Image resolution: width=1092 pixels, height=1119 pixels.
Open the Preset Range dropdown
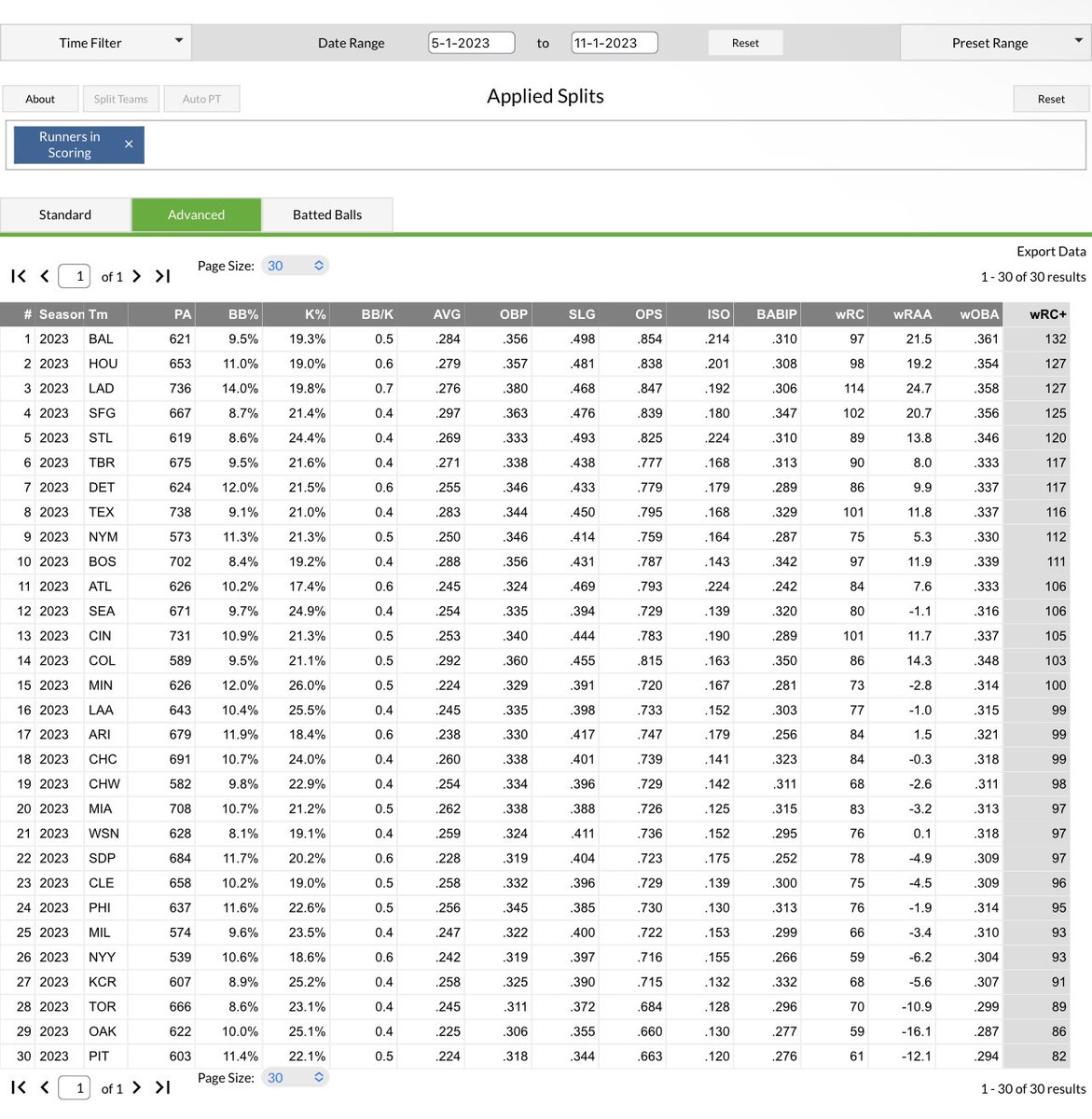click(x=995, y=43)
